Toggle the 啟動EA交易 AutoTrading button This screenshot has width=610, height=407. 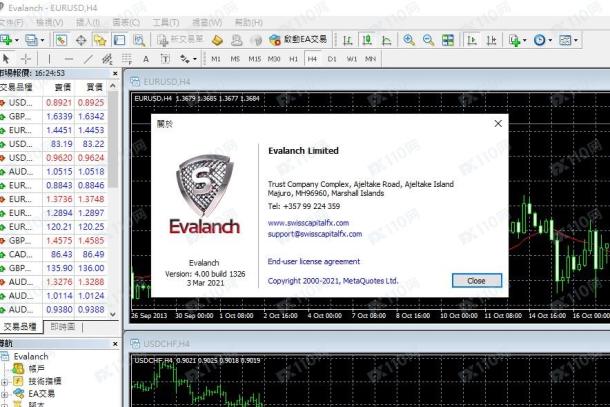(x=298, y=40)
